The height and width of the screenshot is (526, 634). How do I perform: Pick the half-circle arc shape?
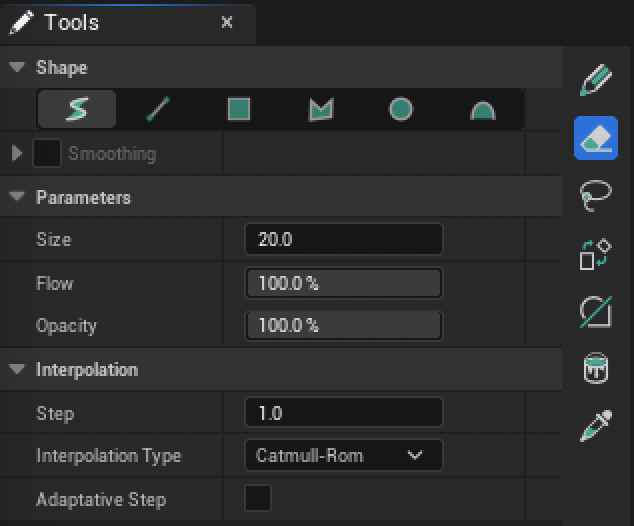coord(483,109)
